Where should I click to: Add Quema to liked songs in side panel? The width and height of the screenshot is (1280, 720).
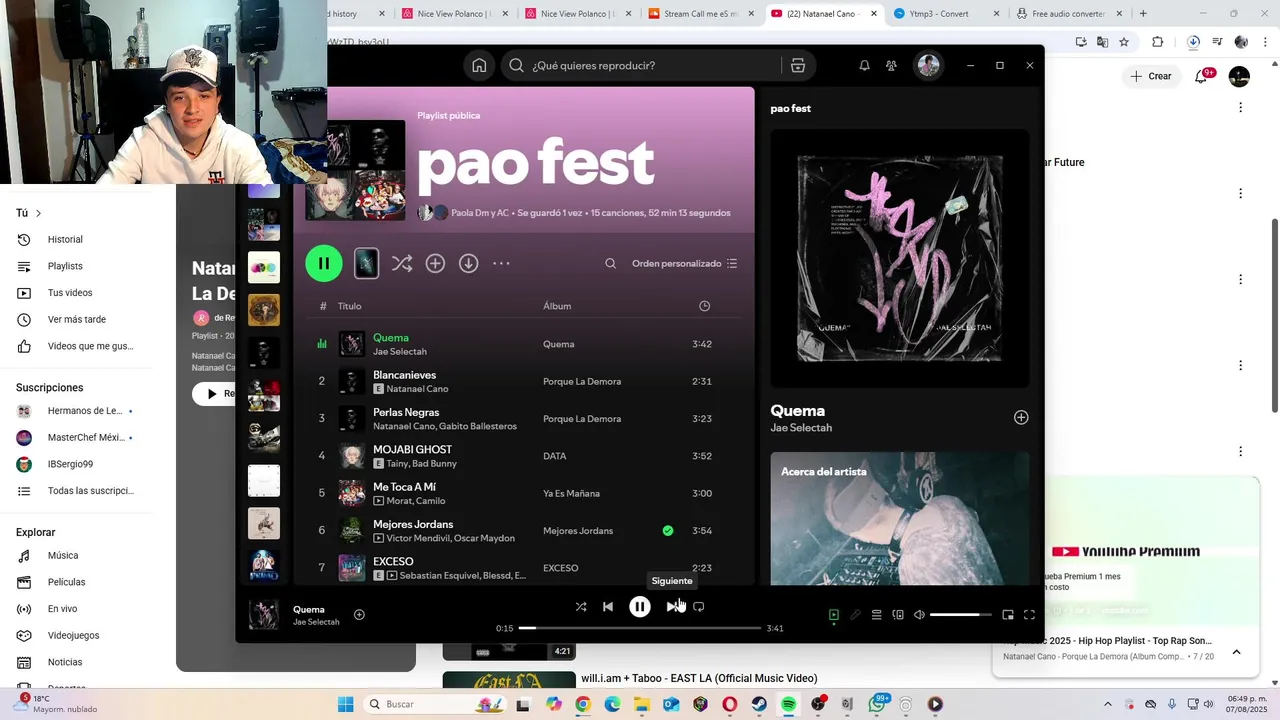point(1021,417)
